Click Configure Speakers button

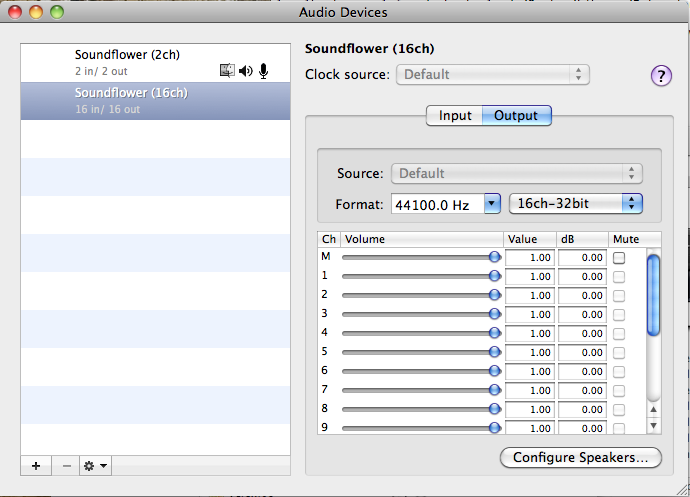[581, 457]
